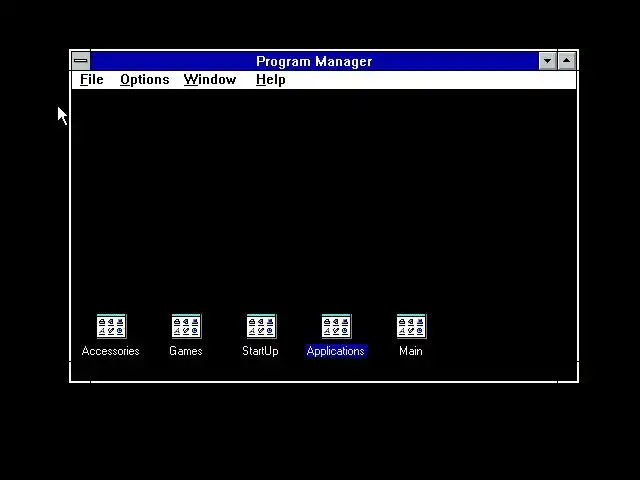Select the Main program group icon
This screenshot has width=640, height=480.
pos(411,326)
